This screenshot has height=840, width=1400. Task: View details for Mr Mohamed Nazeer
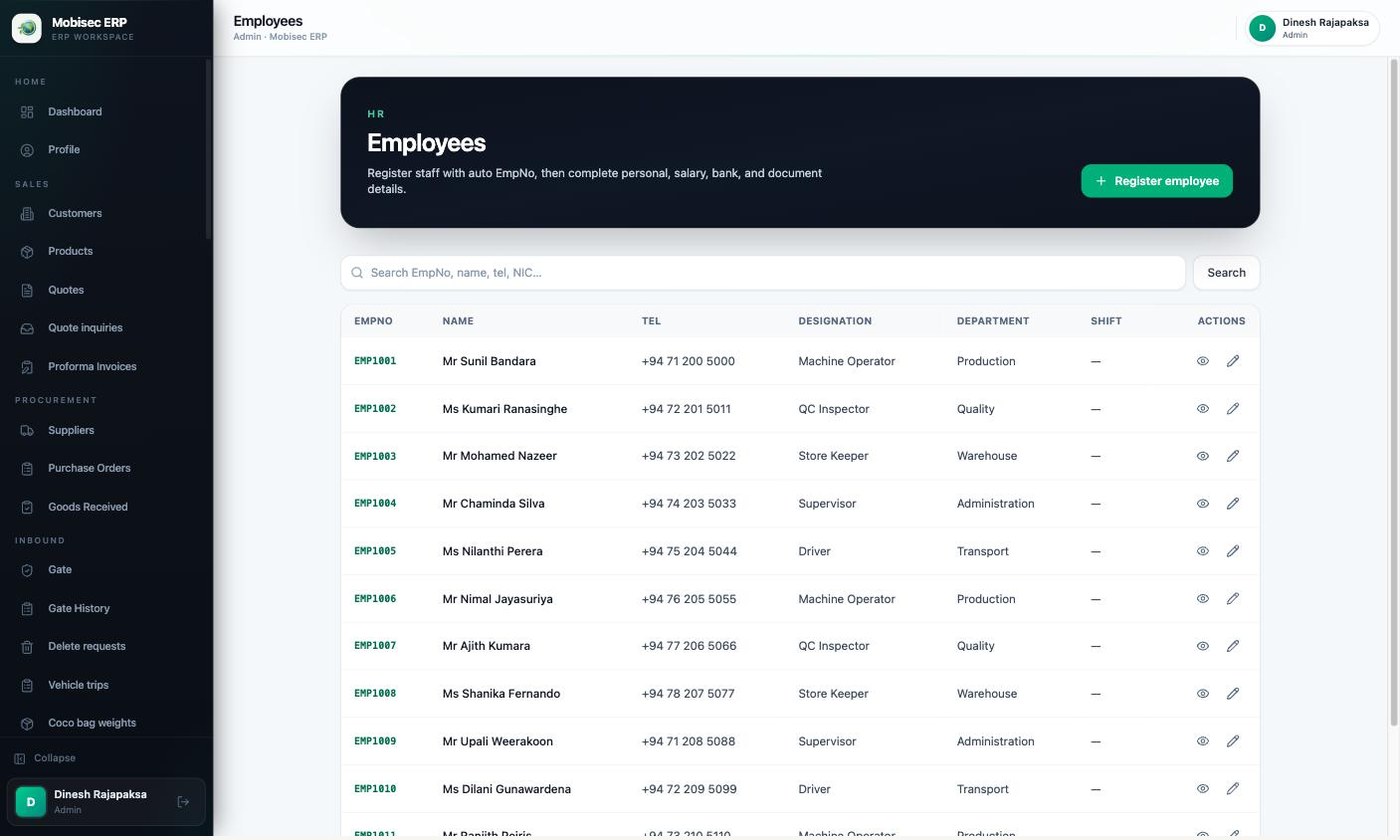(1203, 456)
